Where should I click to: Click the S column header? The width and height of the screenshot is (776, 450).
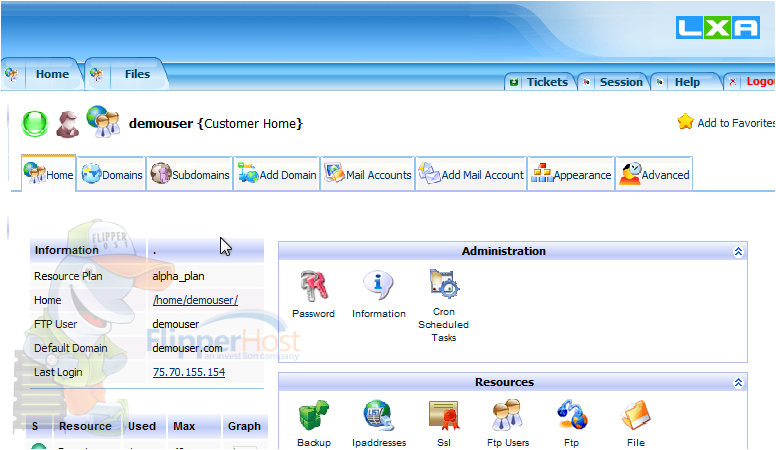click(x=35, y=426)
